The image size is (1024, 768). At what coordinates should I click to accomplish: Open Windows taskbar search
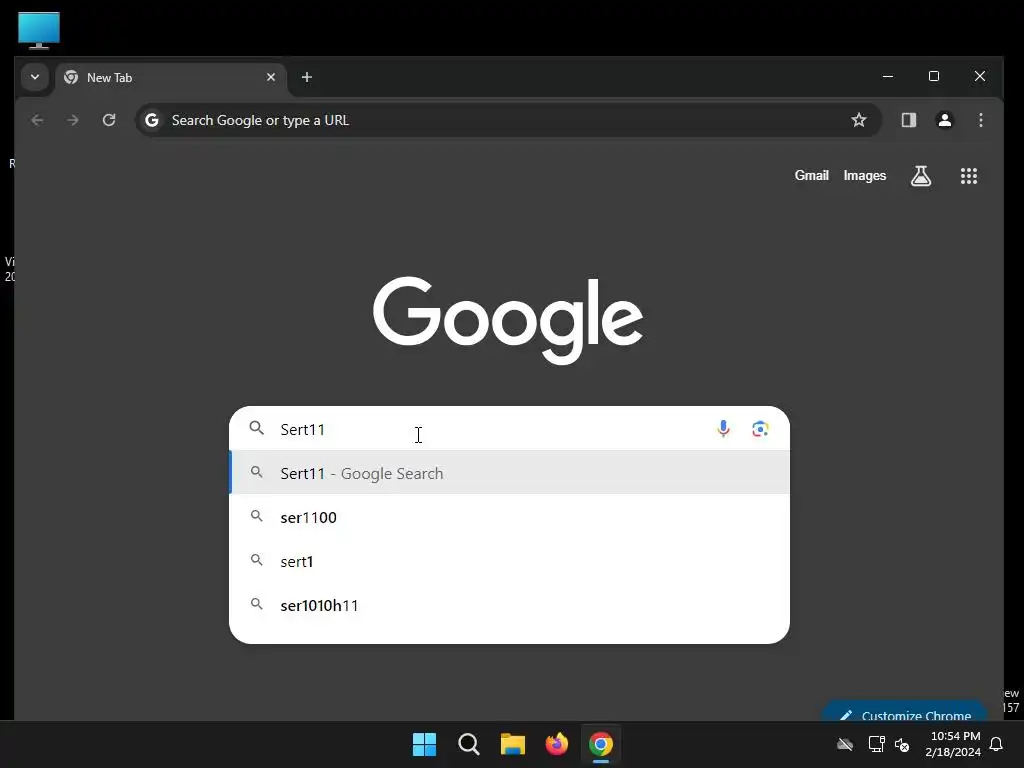(468, 744)
